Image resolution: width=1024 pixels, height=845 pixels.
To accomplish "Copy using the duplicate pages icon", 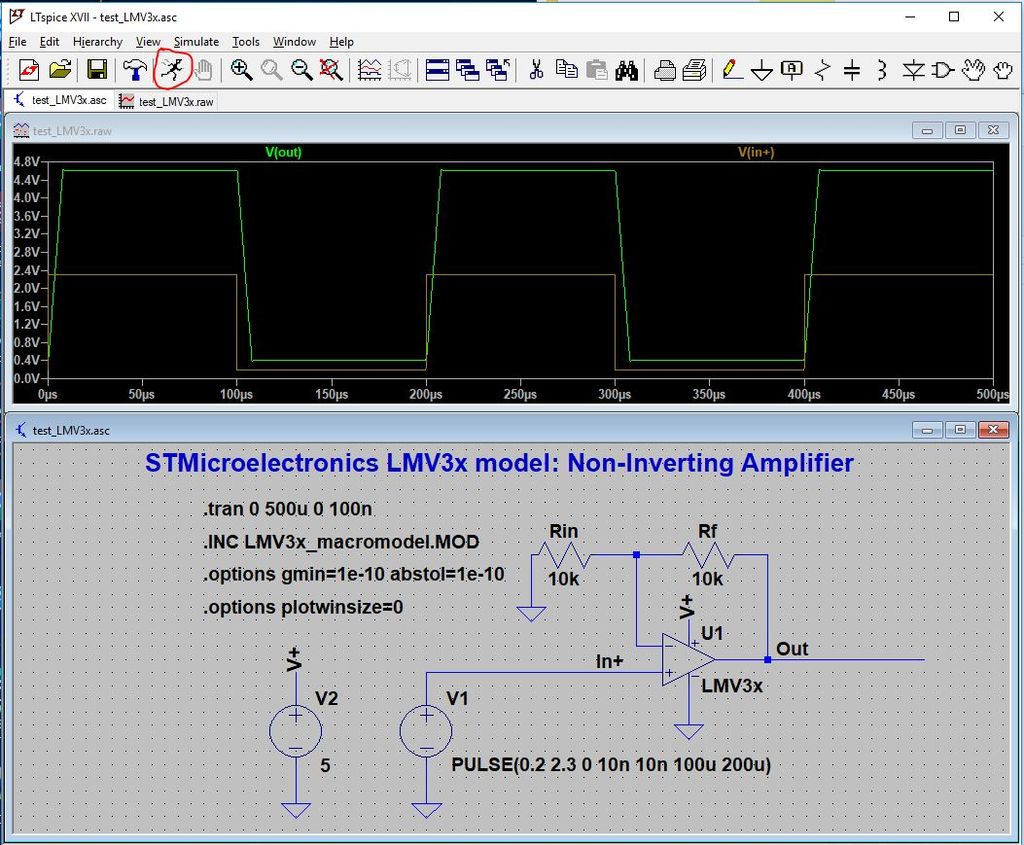I will coord(566,70).
